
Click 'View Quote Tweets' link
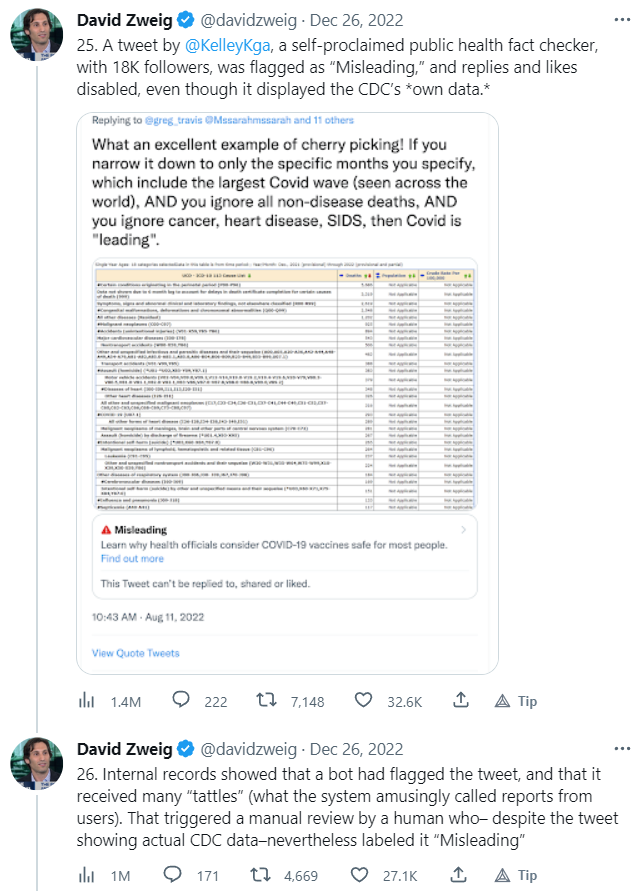point(136,653)
